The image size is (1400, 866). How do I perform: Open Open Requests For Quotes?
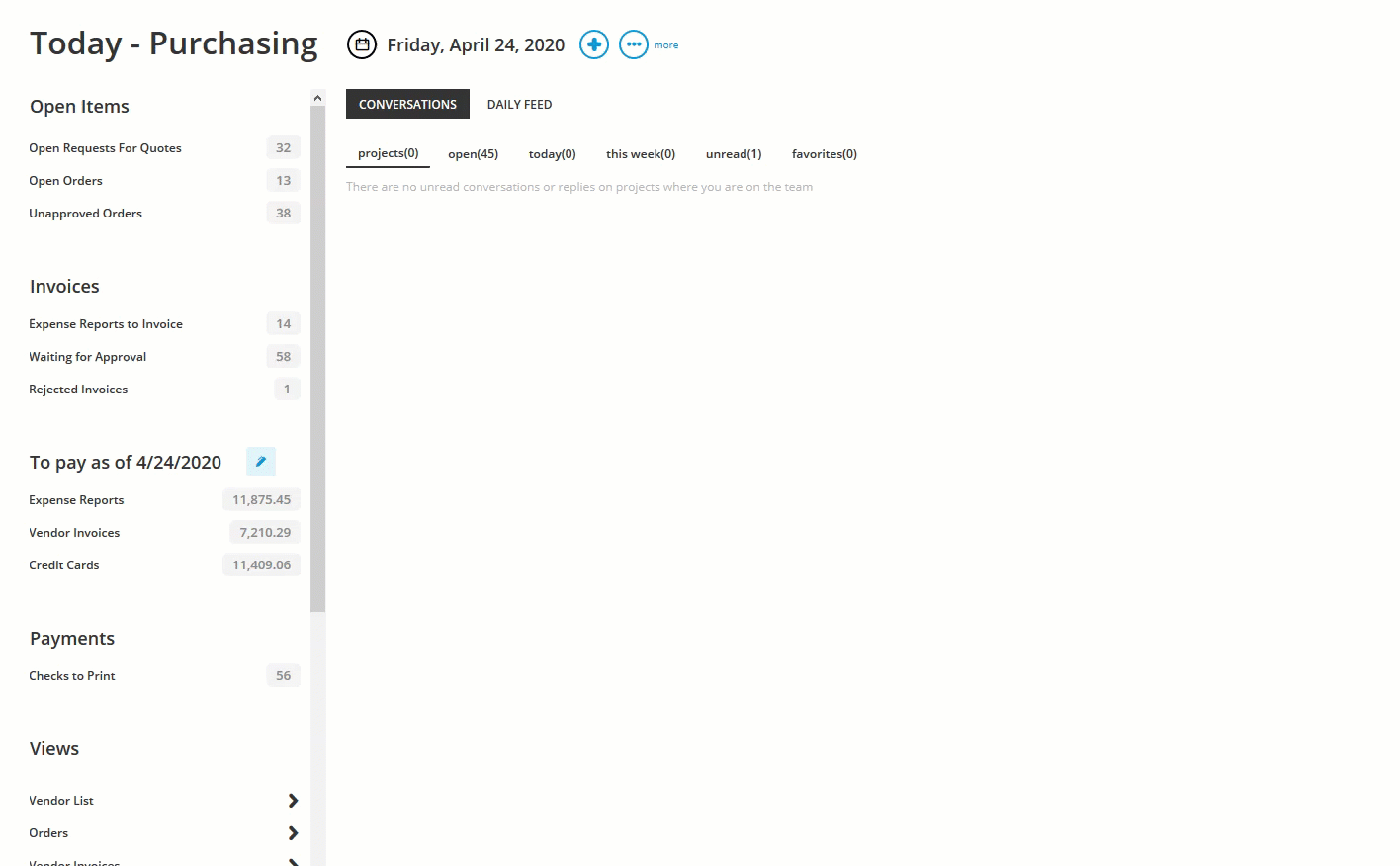105,148
